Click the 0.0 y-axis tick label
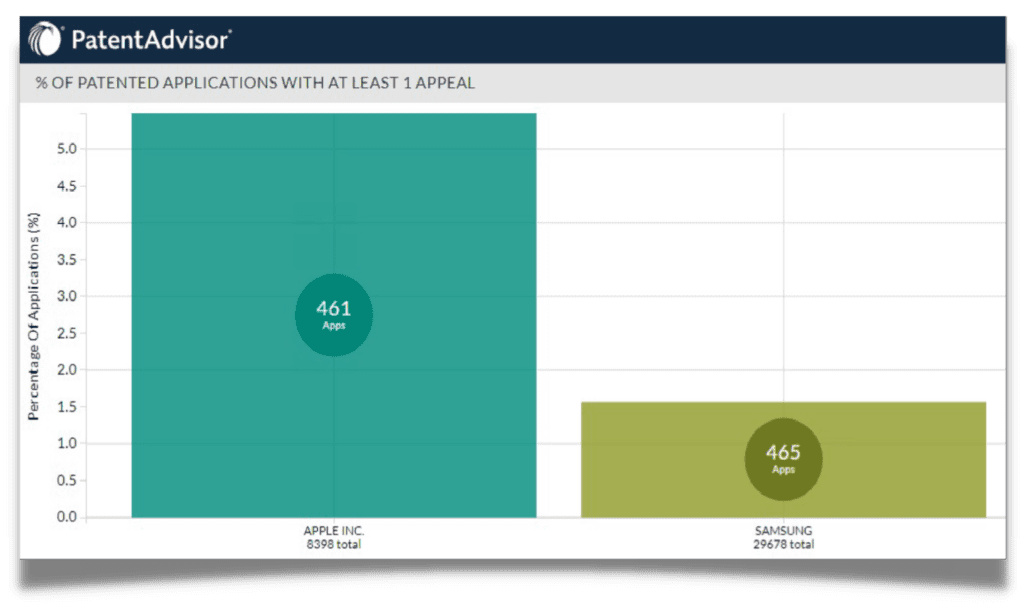Screen dimensions: 1024x608 tap(67, 517)
